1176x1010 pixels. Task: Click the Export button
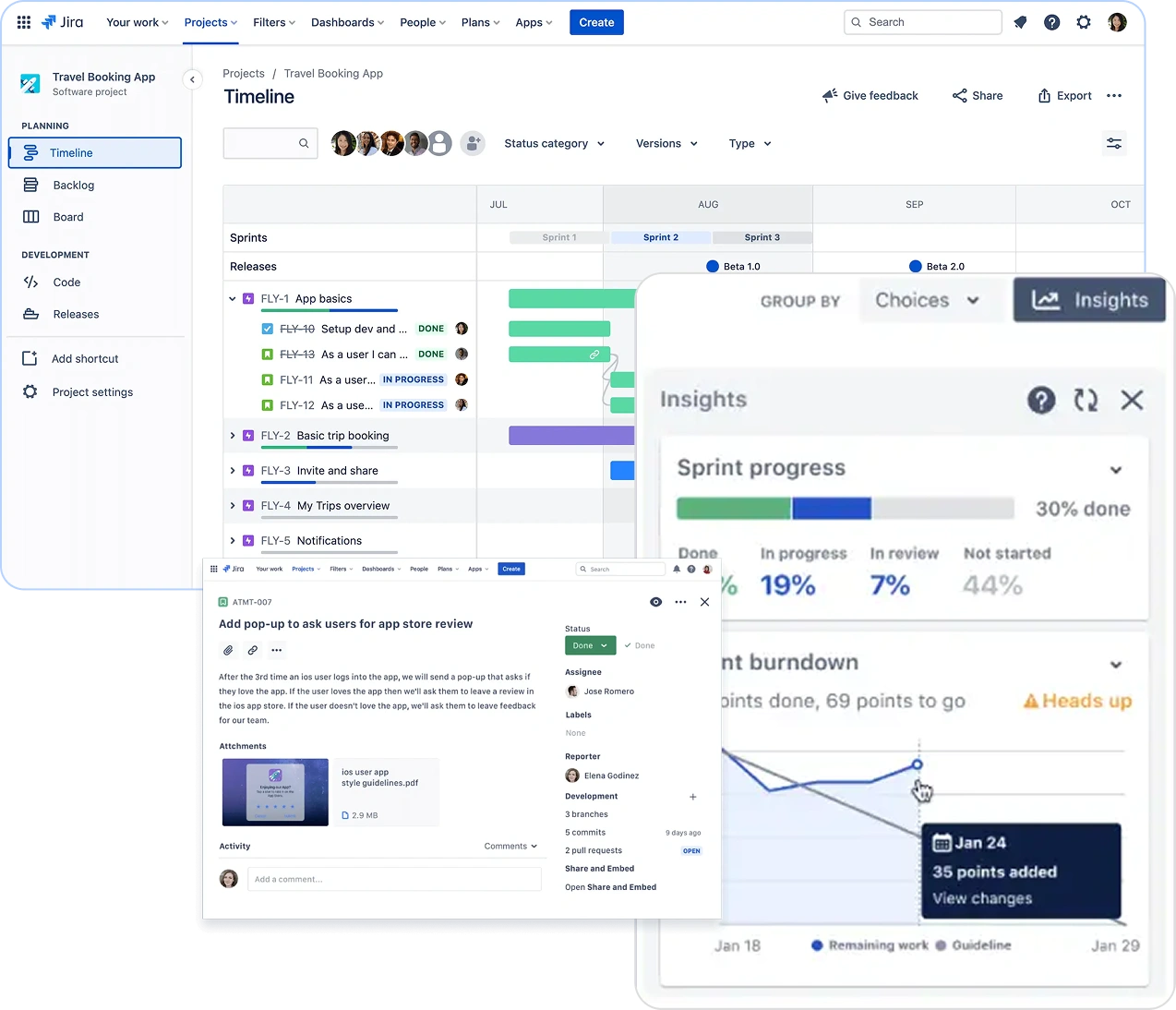click(1064, 96)
